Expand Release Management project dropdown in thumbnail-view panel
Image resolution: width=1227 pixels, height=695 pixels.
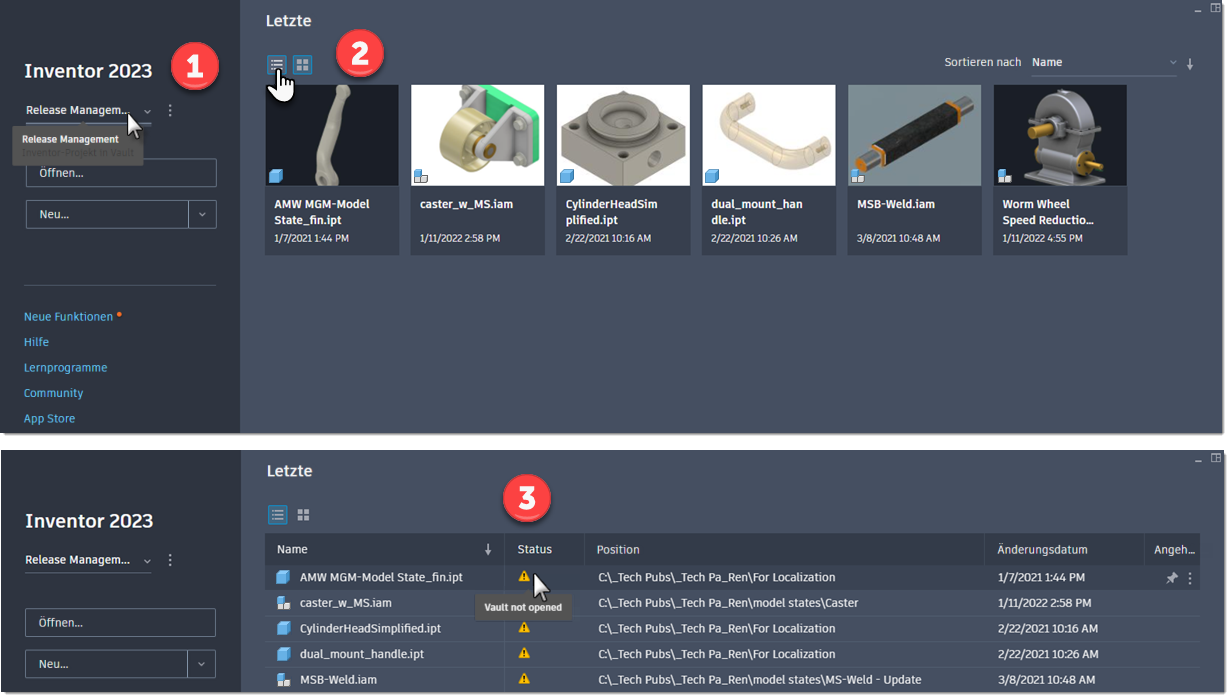tap(147, 111)
